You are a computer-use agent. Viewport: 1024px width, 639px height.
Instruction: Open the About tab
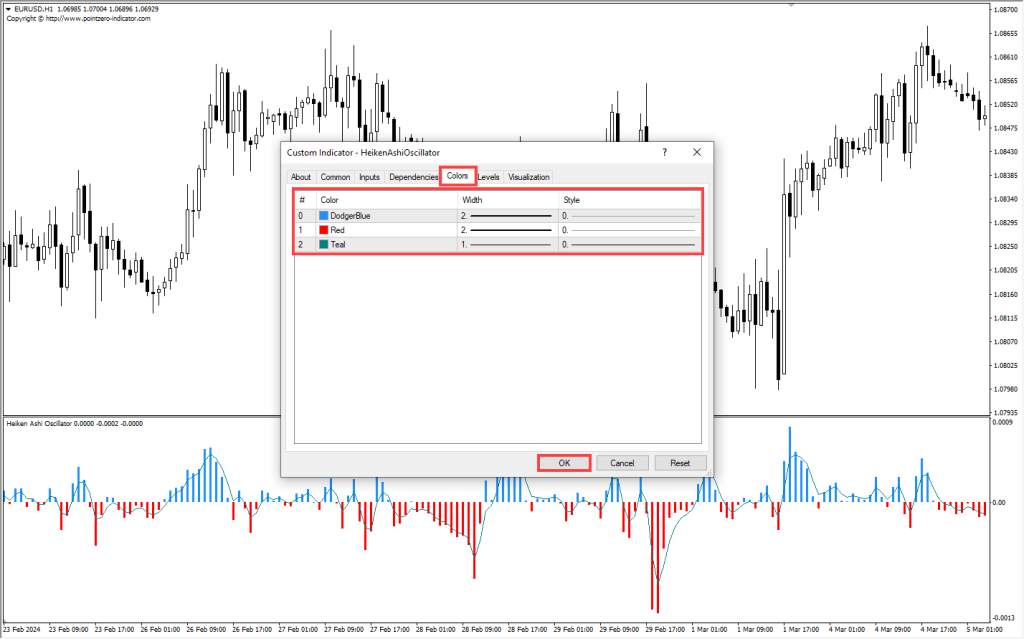300,177
